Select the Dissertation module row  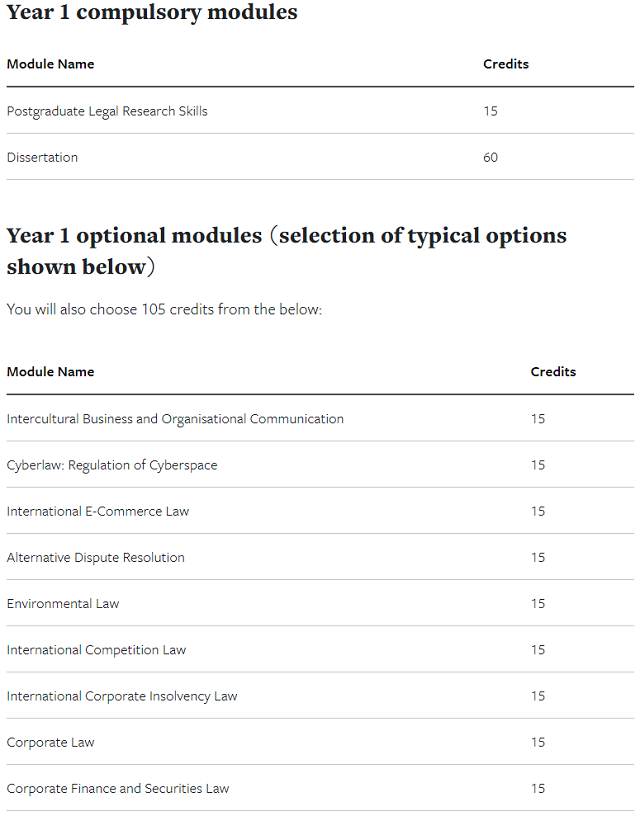(x=320, y=157)
